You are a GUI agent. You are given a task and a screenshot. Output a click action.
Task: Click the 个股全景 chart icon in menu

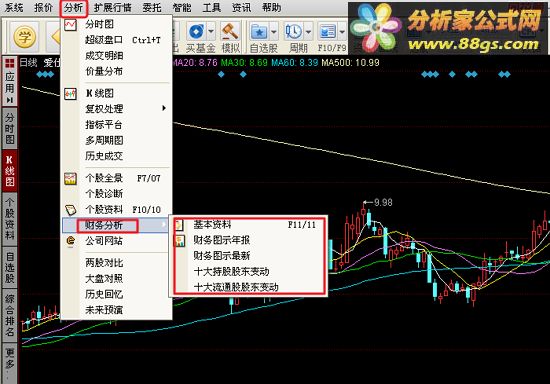[71, 178]
